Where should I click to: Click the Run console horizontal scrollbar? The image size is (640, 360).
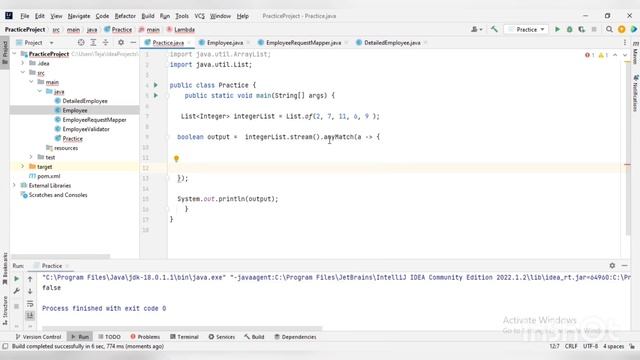[182, 328]
